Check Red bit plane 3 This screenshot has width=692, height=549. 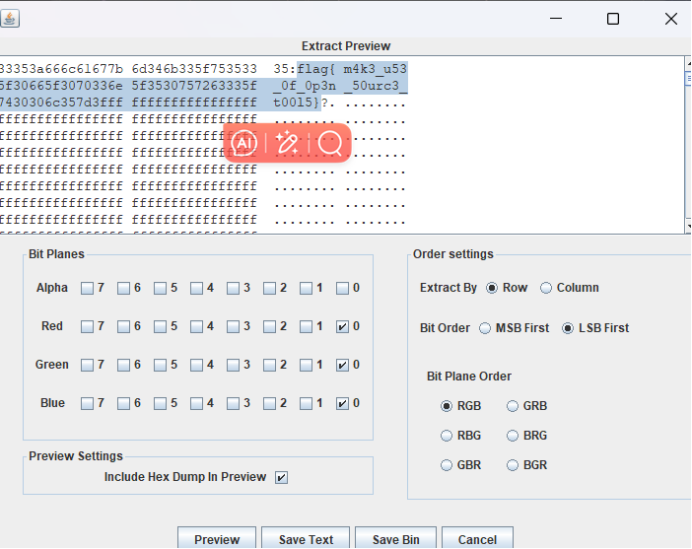(x=233, y=327)
